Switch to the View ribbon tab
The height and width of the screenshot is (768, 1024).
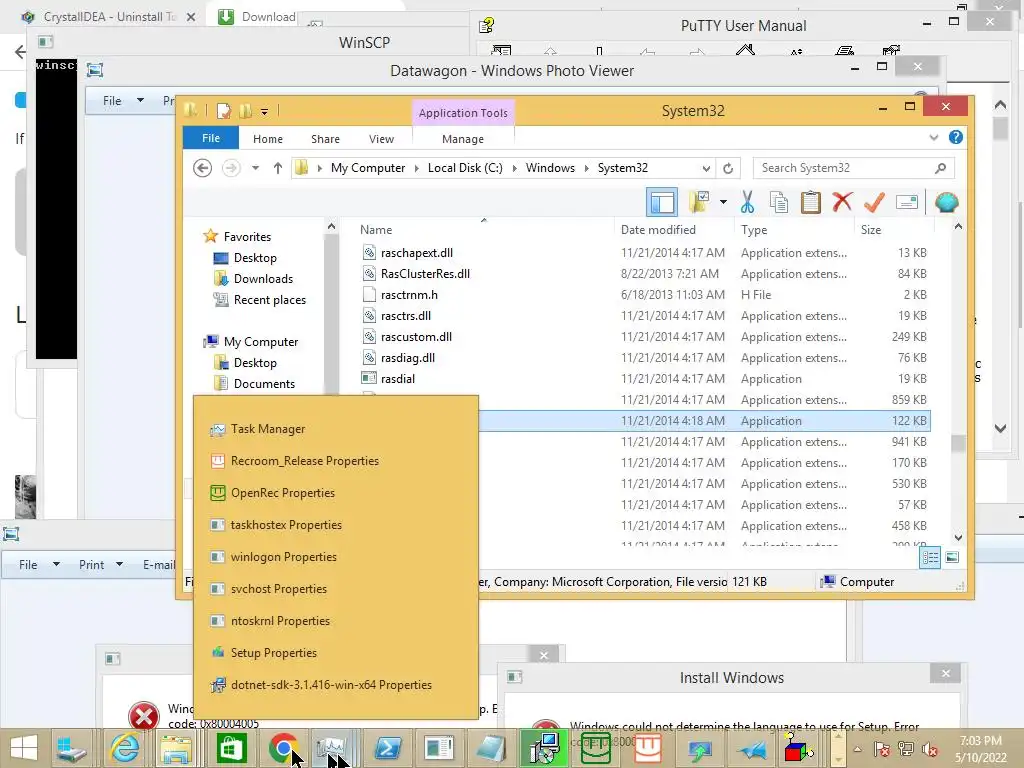click(381, 139)
